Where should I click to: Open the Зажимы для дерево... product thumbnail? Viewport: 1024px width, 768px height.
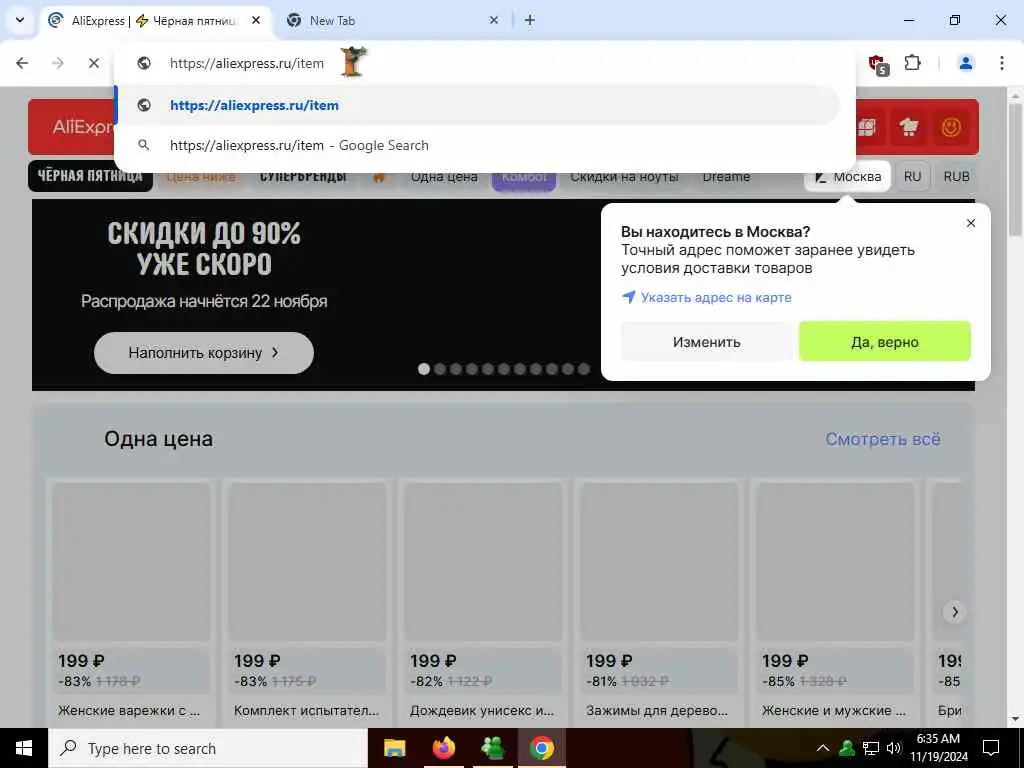pyautogui.click(x=659, y=562)
